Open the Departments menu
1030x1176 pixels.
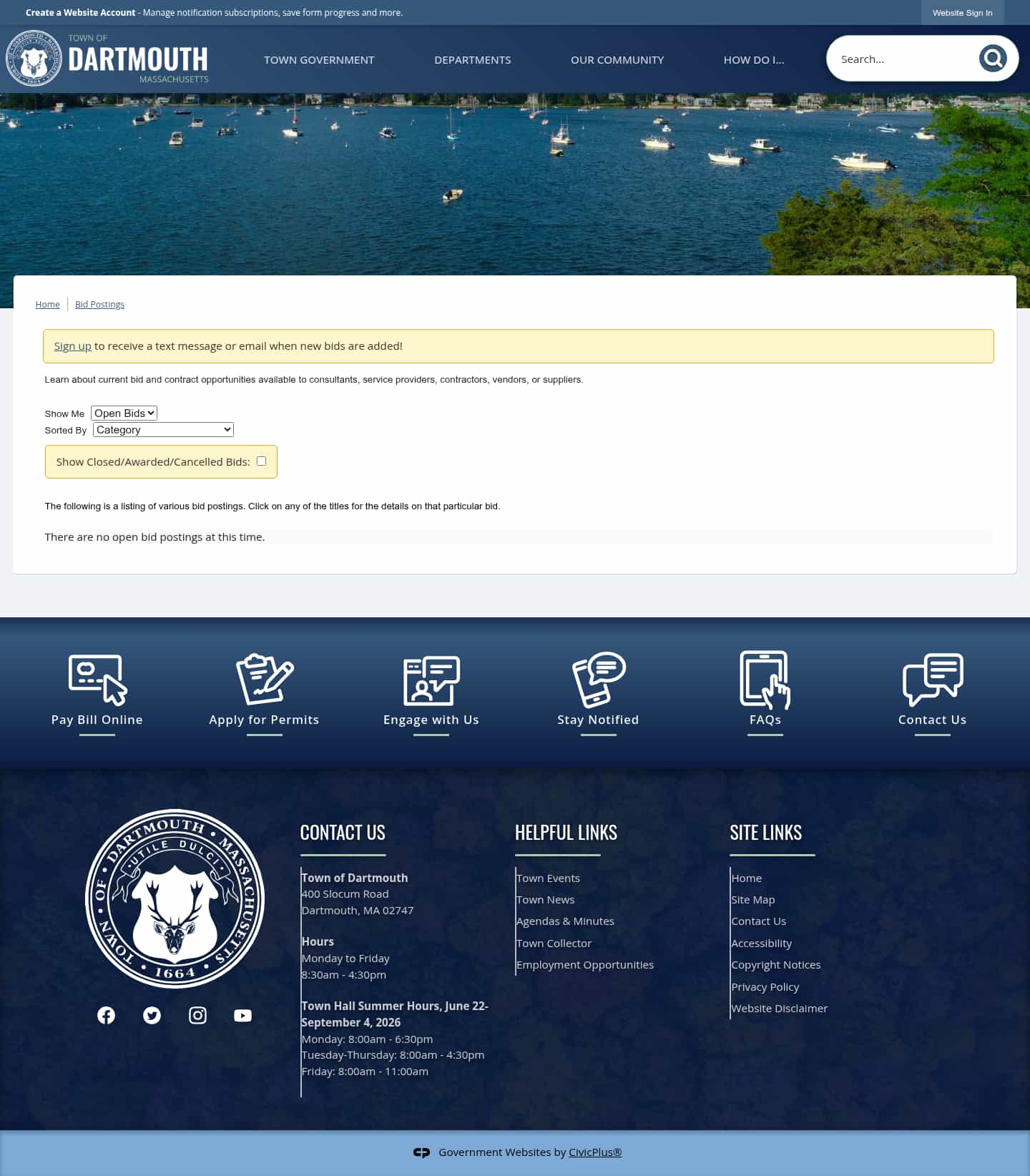[x=473, y=60]
